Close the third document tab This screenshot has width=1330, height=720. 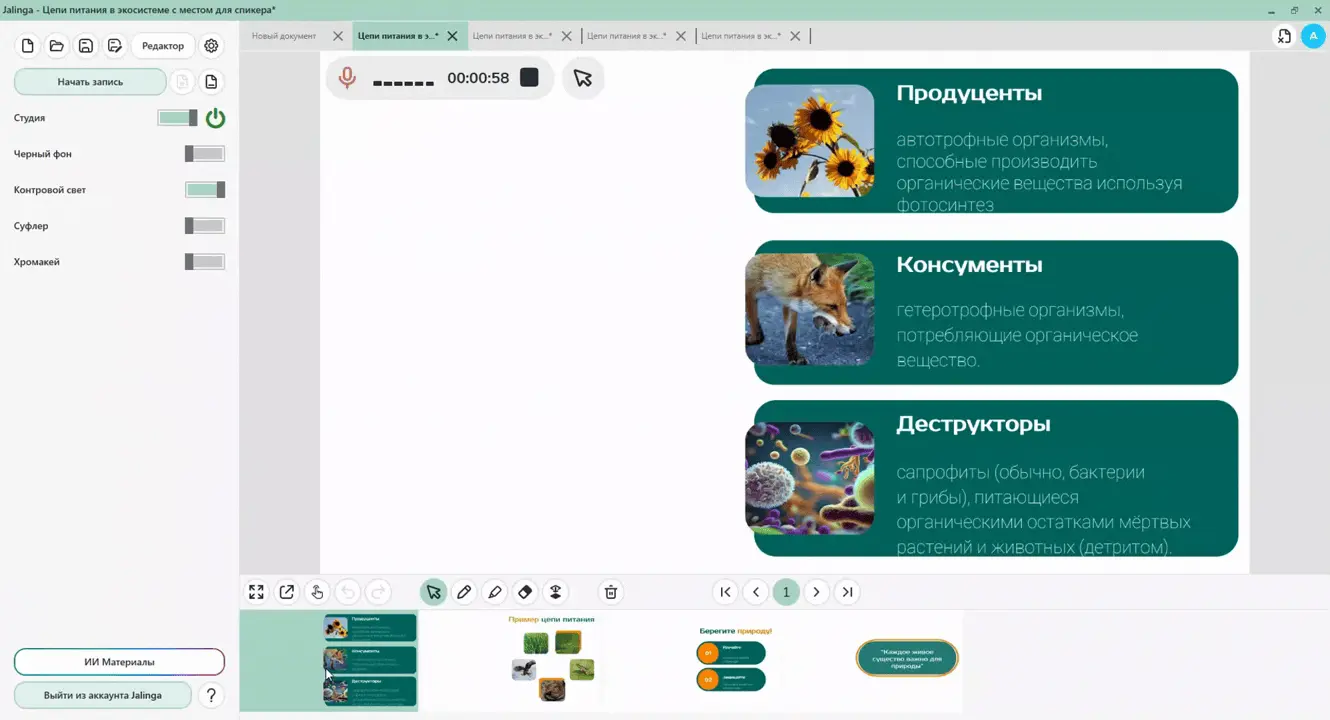[x=567, y=36]
